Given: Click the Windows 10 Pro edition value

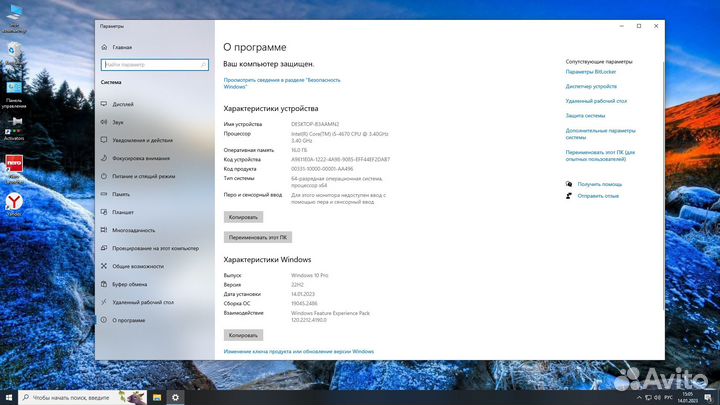Looking at the screenshot, I should tap(309, 276).
